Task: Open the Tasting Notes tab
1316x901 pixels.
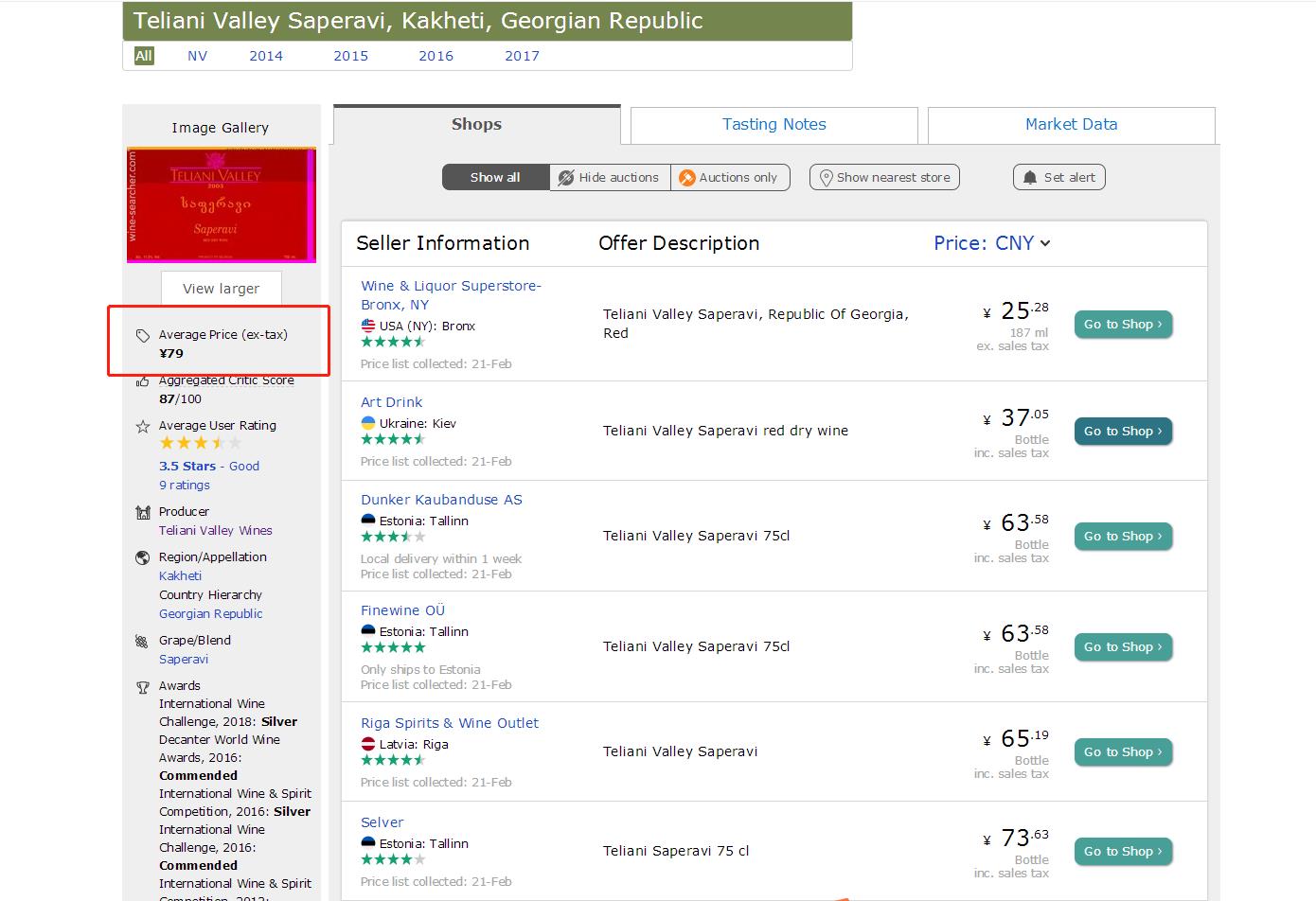Action: (774, 124)
